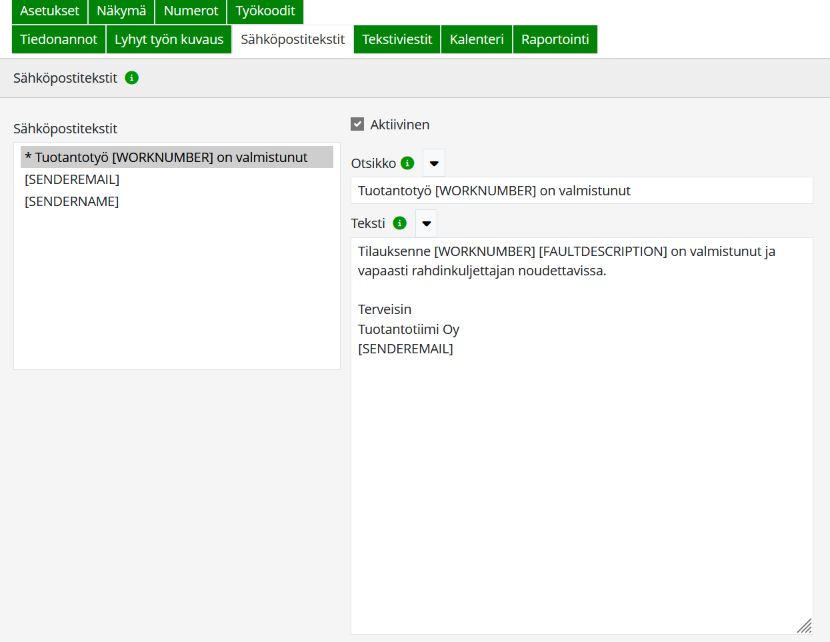The width and height of the screenshot is (830, 642).
Task: Click info icon beside Sähköpostitekstit heading
Action: click(x=132, y=77)
